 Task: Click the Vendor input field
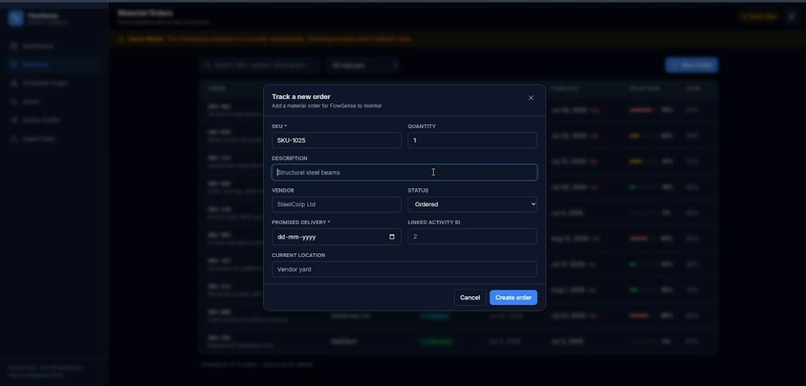(x=336, y=205)
